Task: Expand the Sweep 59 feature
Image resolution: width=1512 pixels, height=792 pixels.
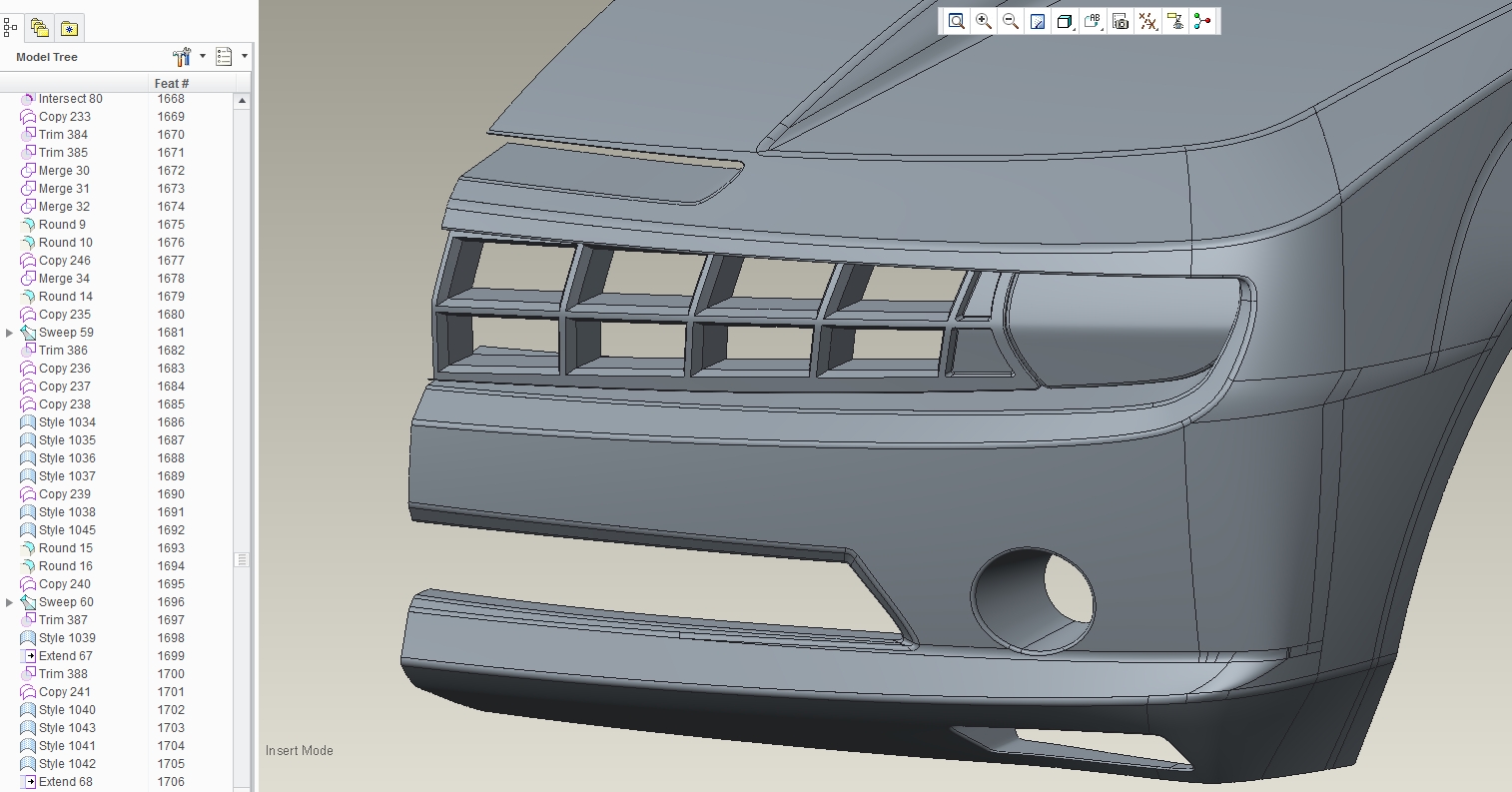Action: (x=10, y=333)
